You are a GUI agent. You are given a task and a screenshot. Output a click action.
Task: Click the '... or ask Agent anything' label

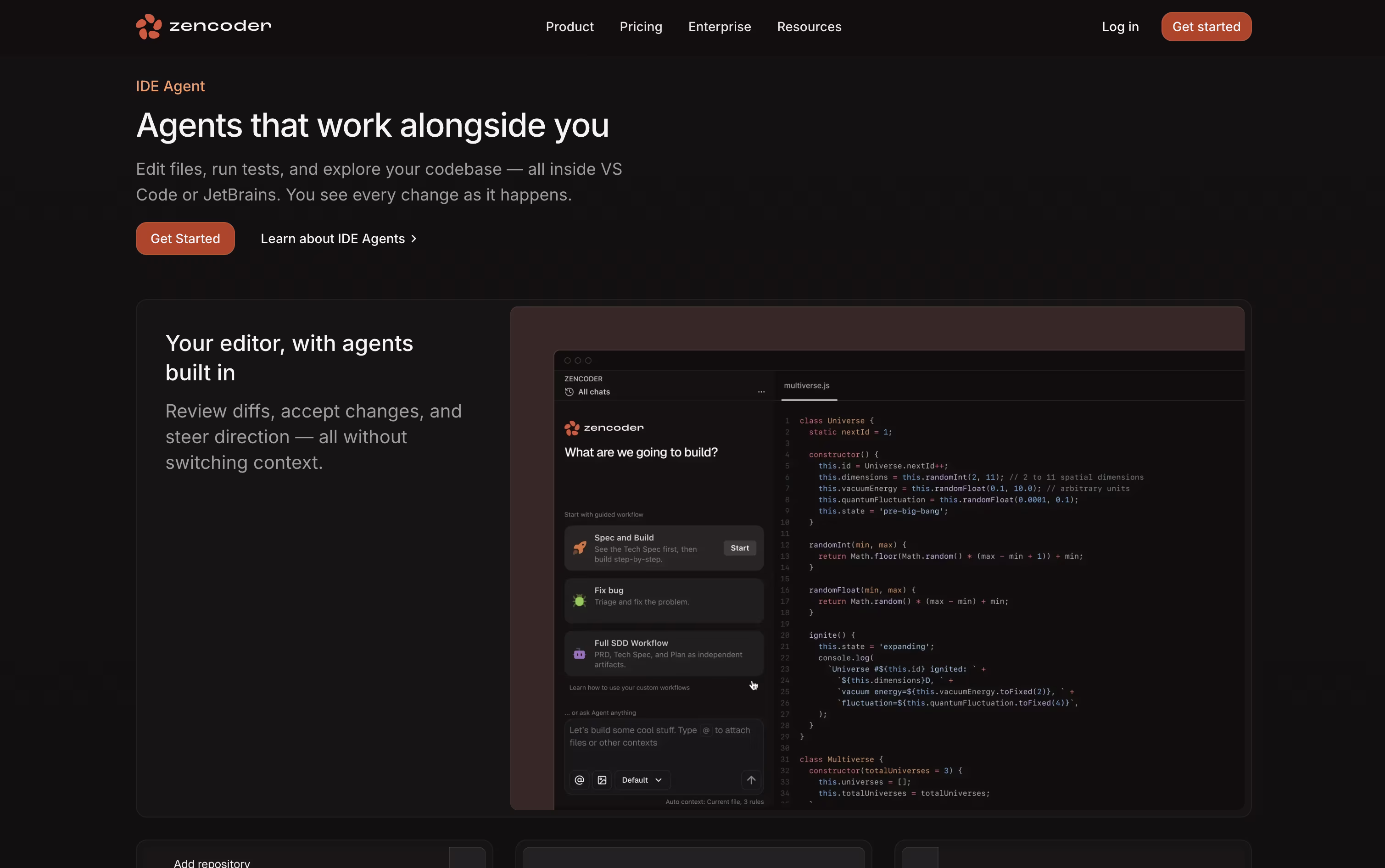(x=600, y=712)
